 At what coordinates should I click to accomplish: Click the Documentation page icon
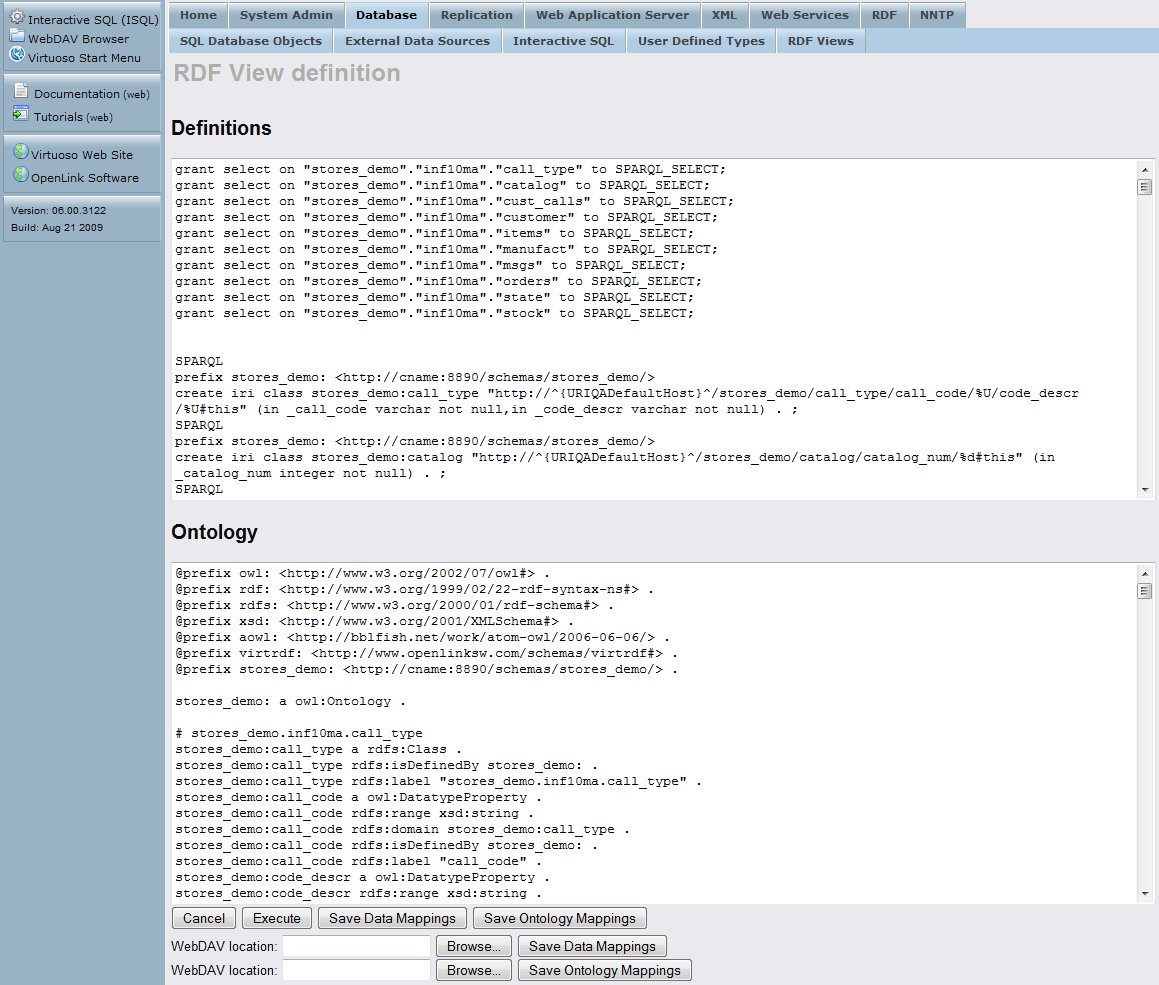[x=21, y=91]
